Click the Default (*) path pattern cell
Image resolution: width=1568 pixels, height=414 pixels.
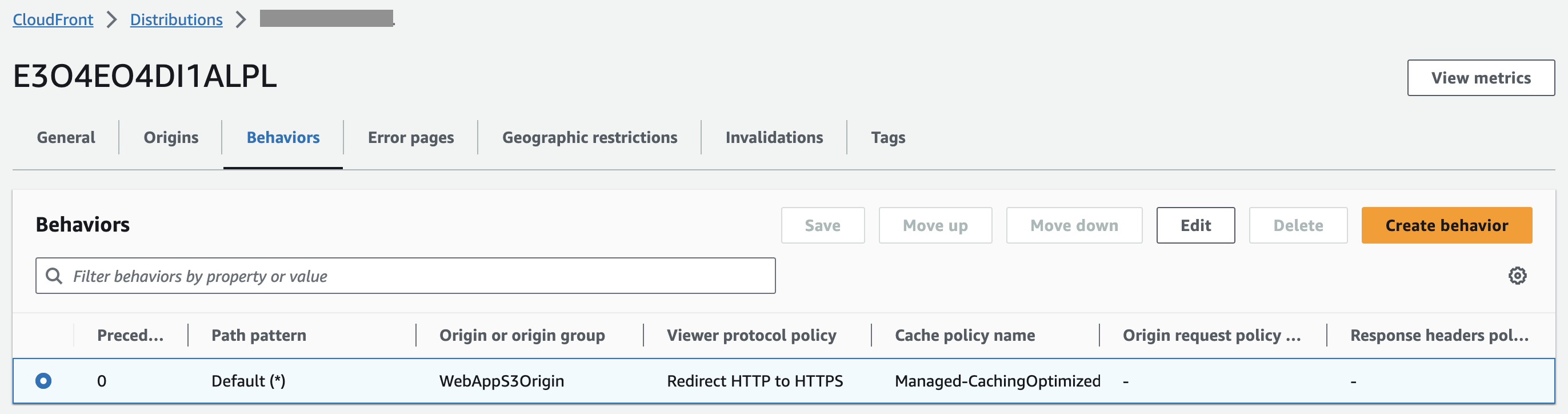tap(249, 381)
